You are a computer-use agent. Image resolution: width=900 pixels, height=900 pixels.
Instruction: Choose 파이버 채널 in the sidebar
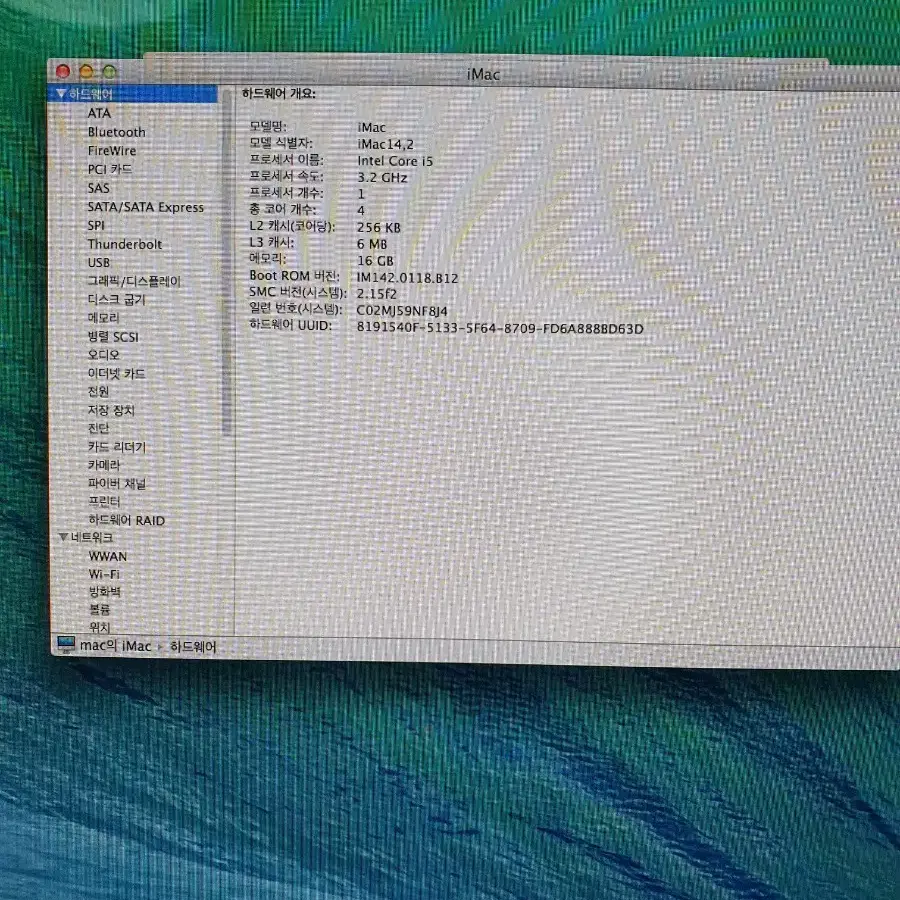point(117,484)
